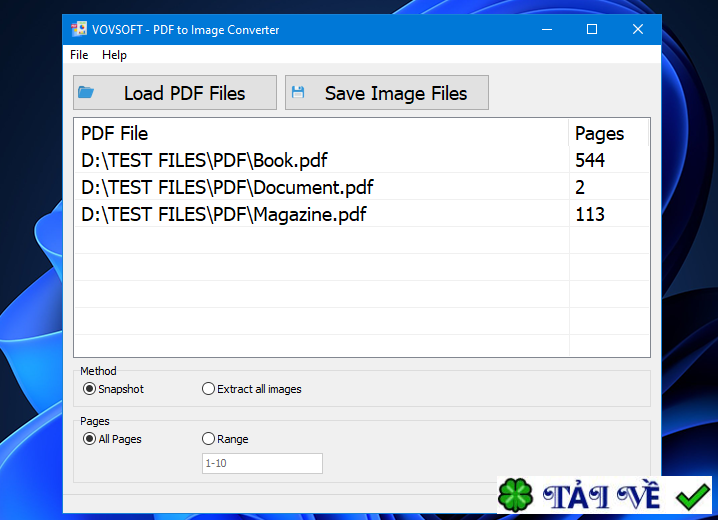Select the Book.pdf row in list

[204, 160]
